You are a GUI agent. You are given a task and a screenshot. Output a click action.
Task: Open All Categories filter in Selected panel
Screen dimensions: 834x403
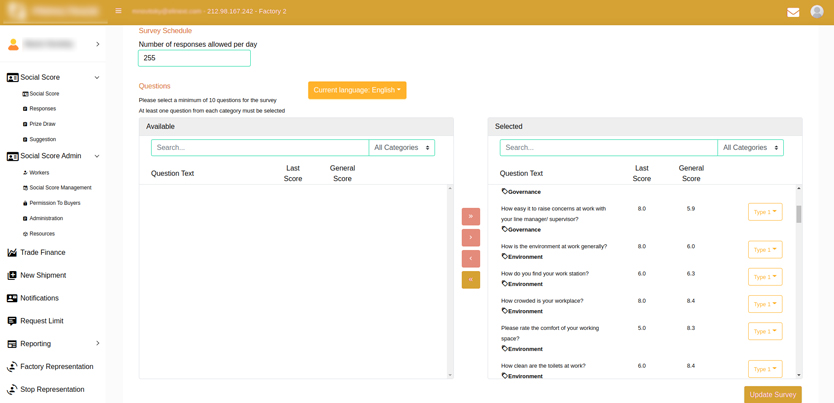click(x=750, y=148)
